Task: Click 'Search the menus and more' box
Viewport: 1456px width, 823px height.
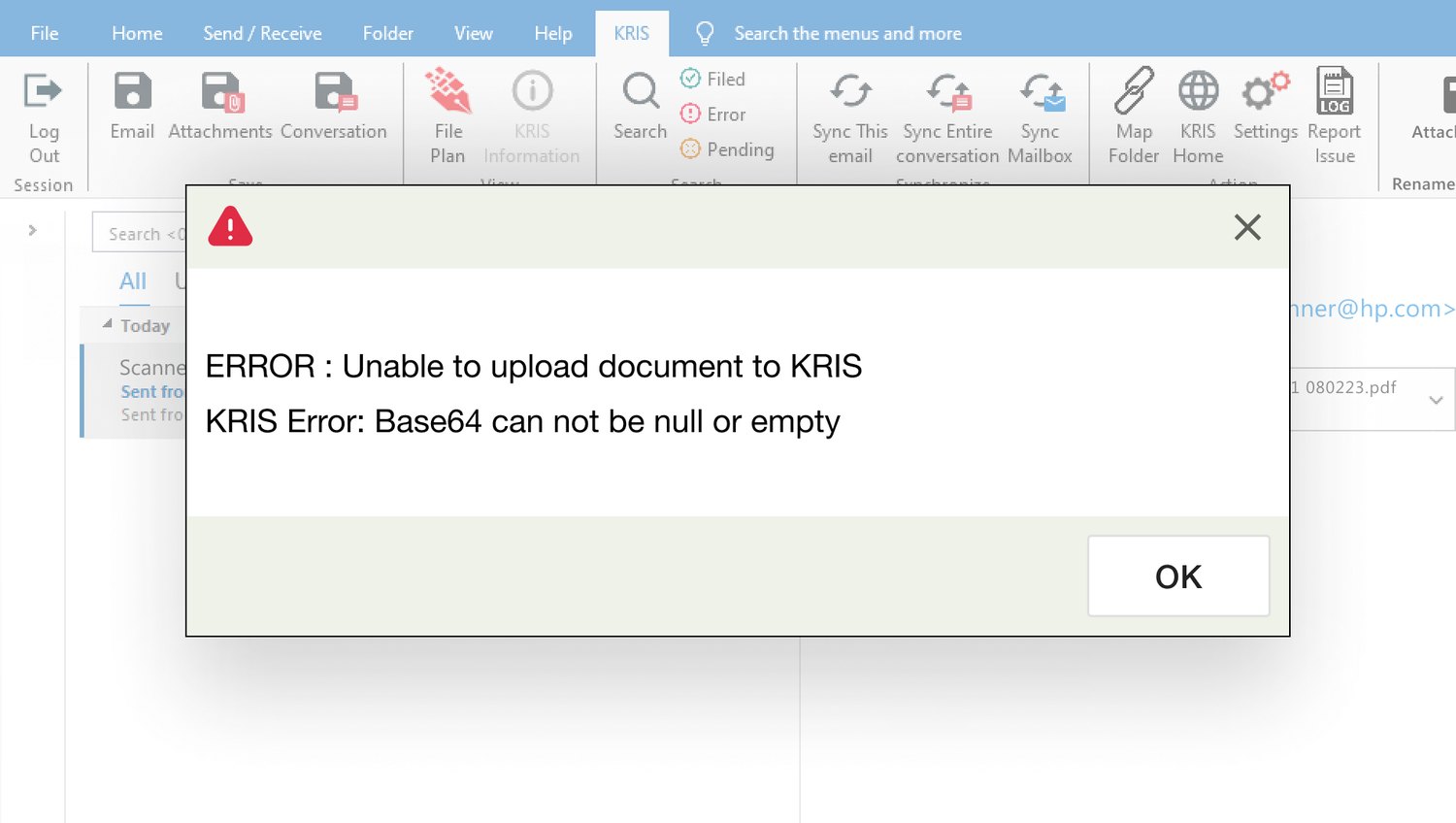Action: coord(847,34)
